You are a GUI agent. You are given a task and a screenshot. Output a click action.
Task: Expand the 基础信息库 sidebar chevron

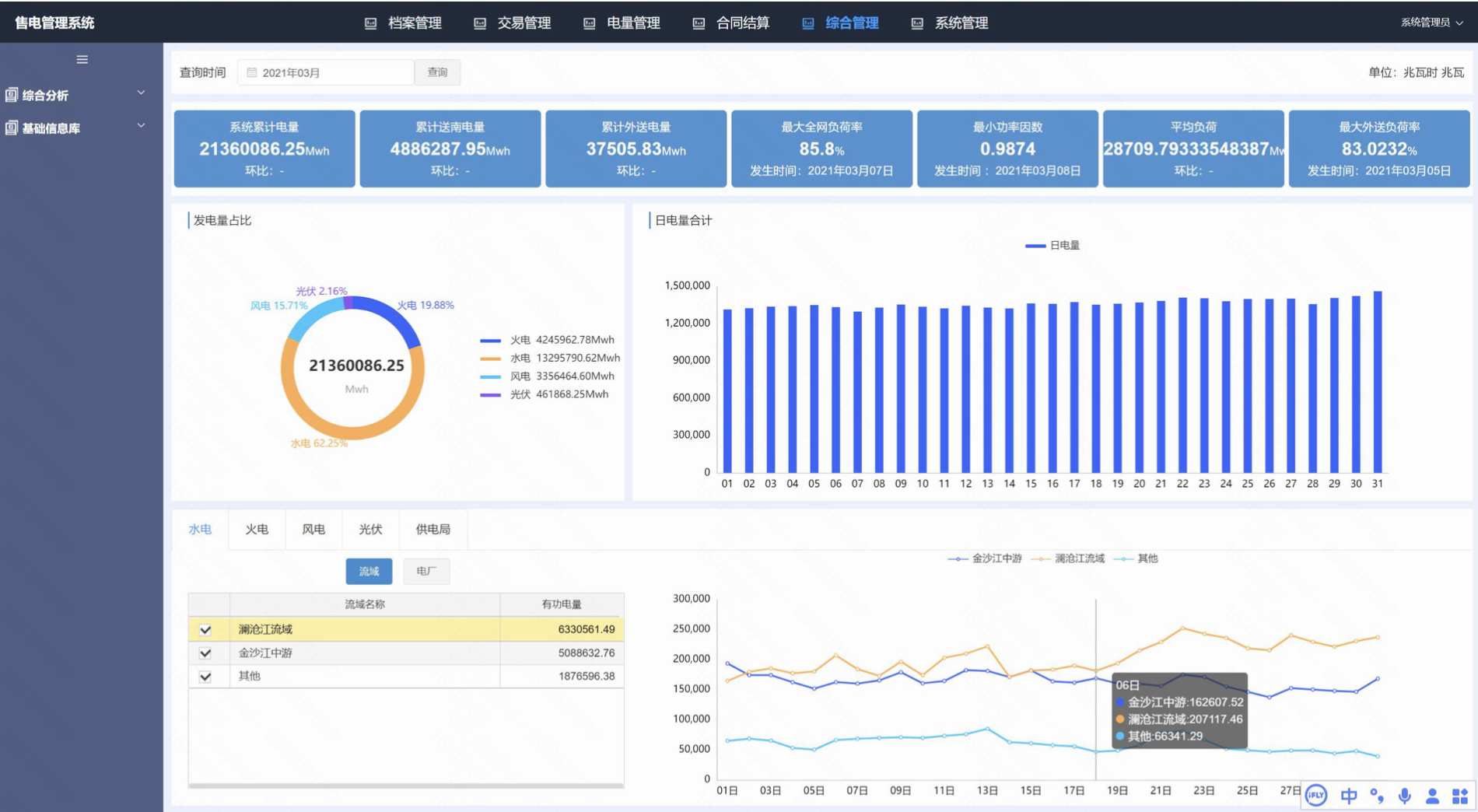(142, 125)
